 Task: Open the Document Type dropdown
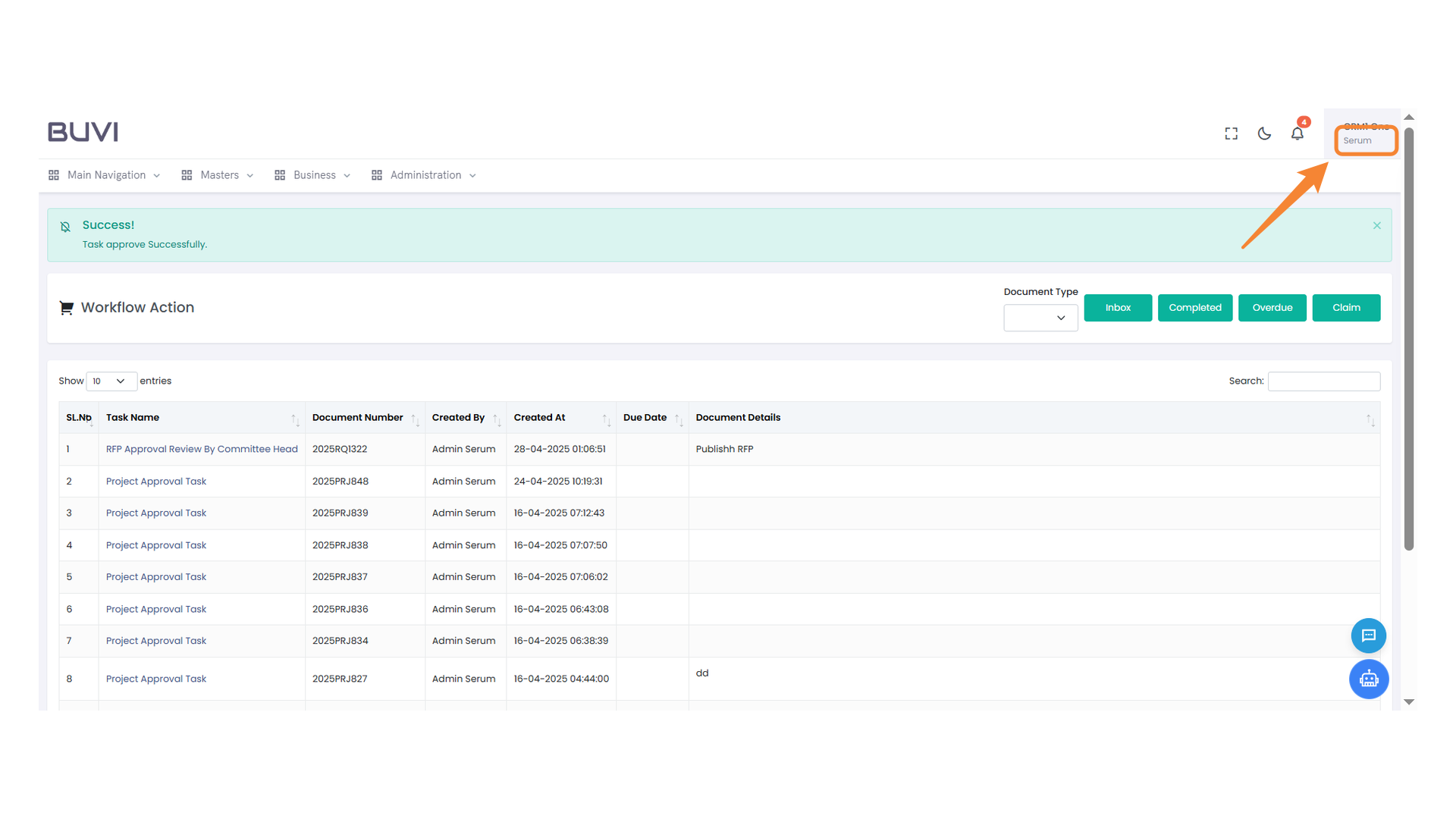click(1040, 318)
